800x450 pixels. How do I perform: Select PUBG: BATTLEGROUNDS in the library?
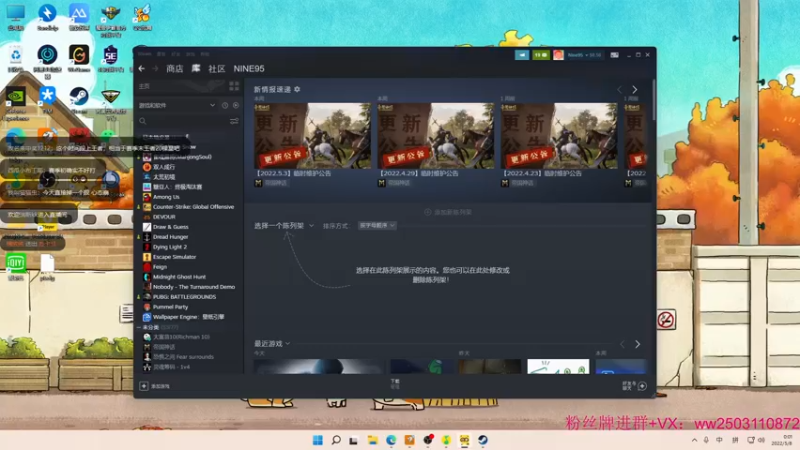point(184,296)
